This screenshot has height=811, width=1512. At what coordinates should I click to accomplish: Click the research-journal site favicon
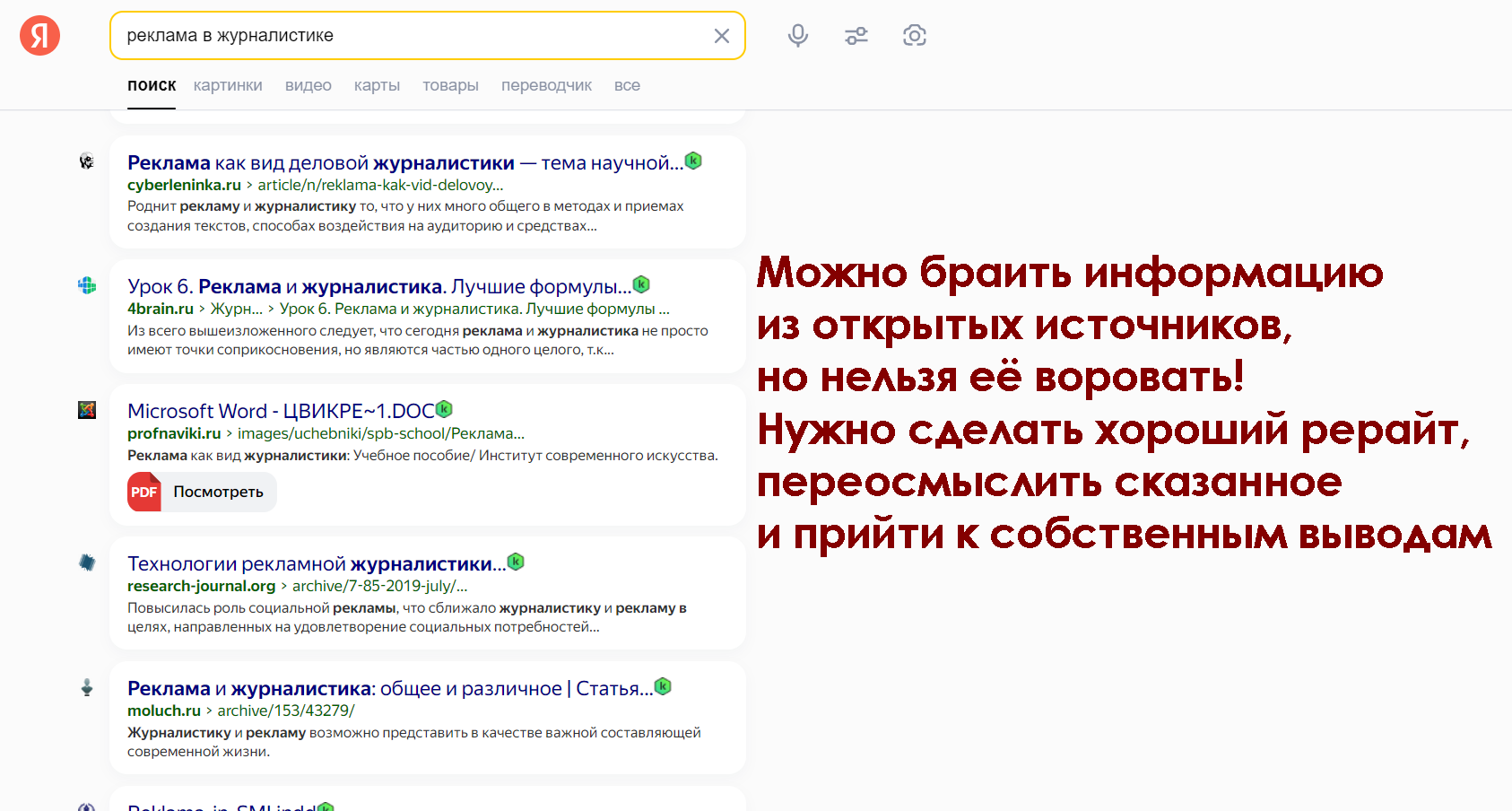click(x=87, y=562)
